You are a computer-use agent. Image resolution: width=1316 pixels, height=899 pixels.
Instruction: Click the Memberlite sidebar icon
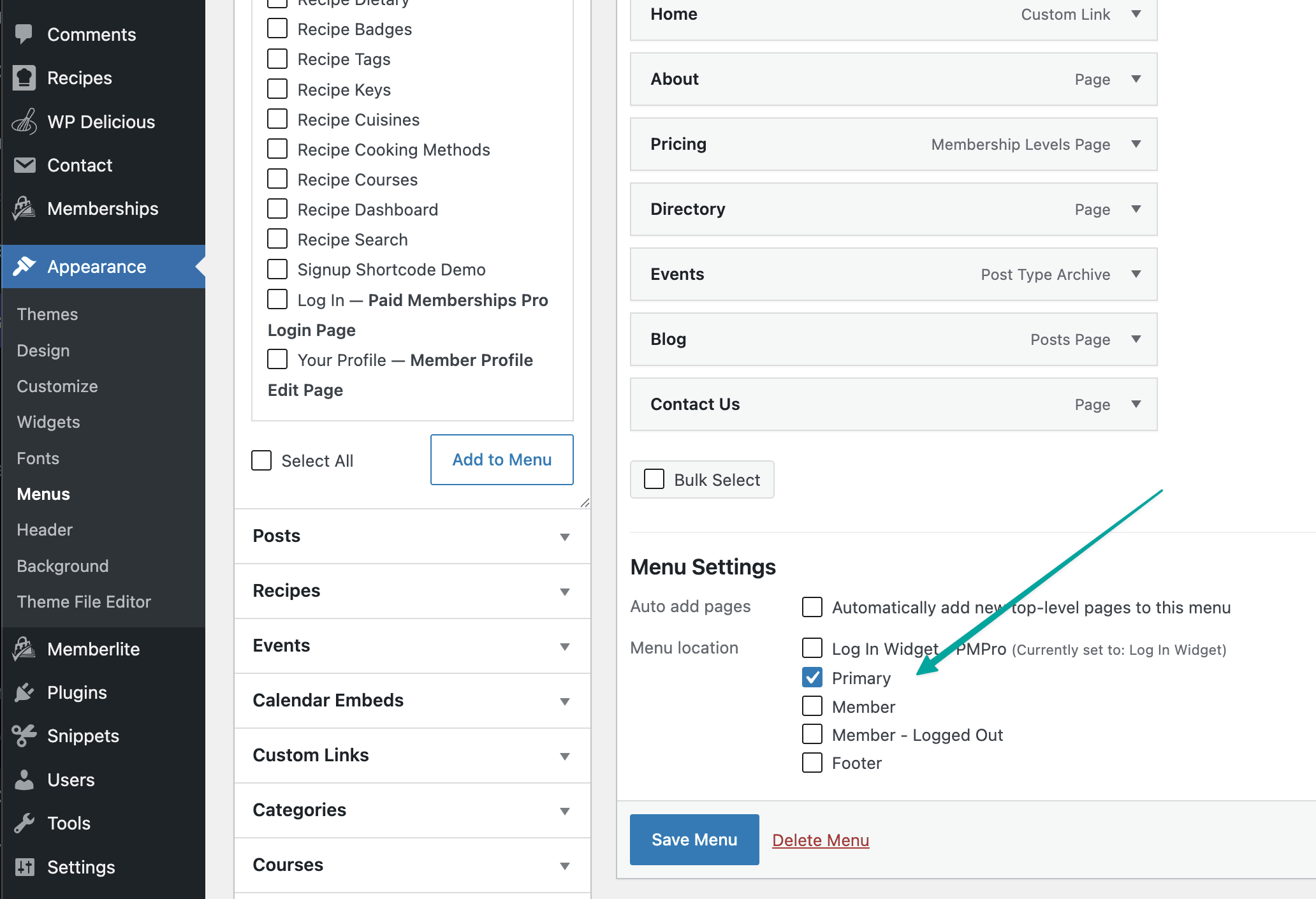click(24, 649)
